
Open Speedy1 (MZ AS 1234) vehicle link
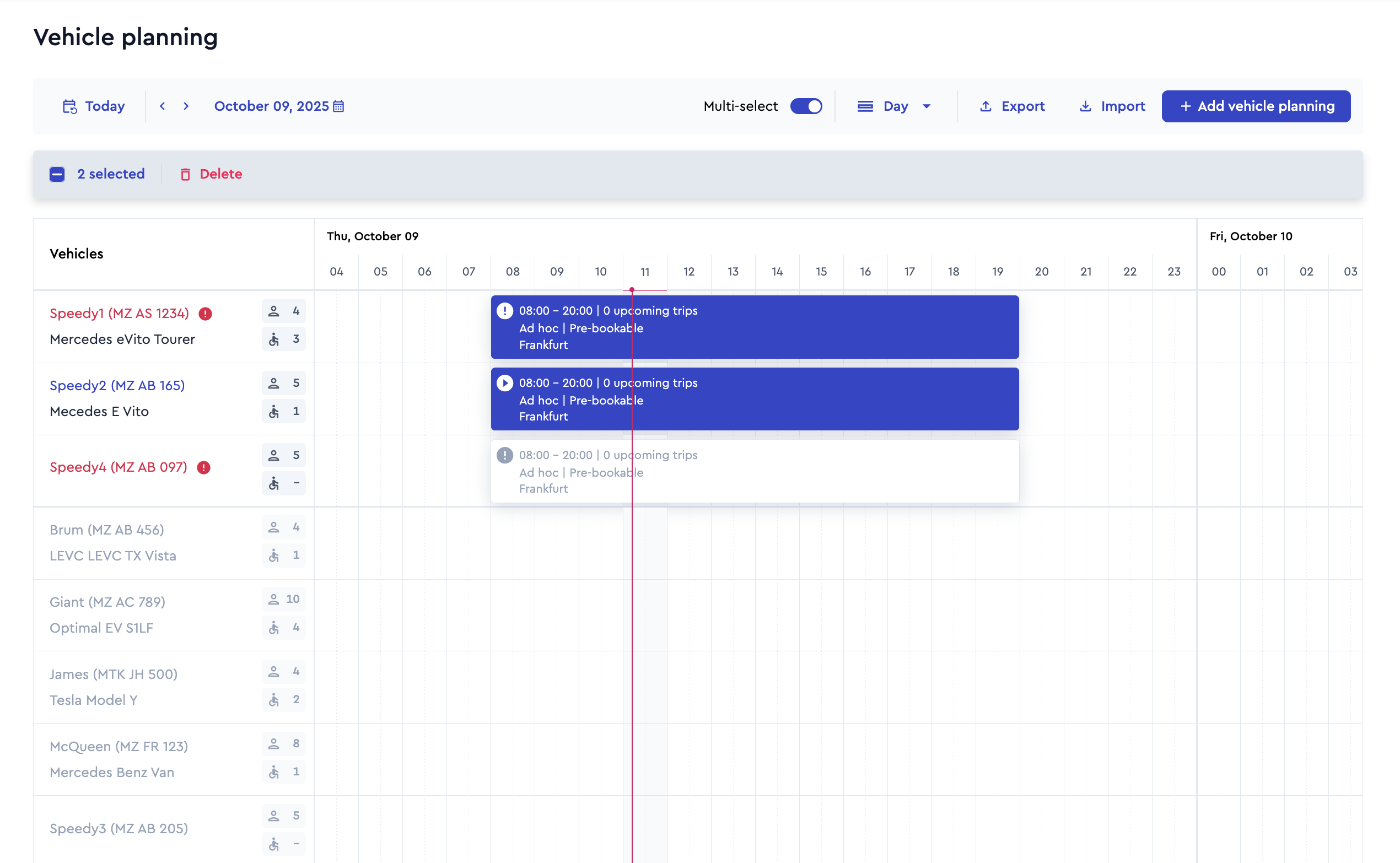(119, 314)
